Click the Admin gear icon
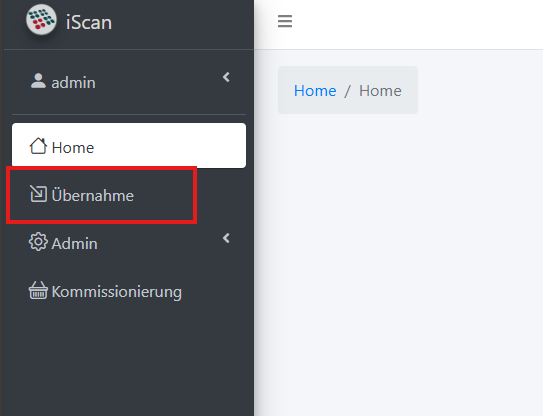This screenshot has width=543, height=416. (x=38, y=242)
